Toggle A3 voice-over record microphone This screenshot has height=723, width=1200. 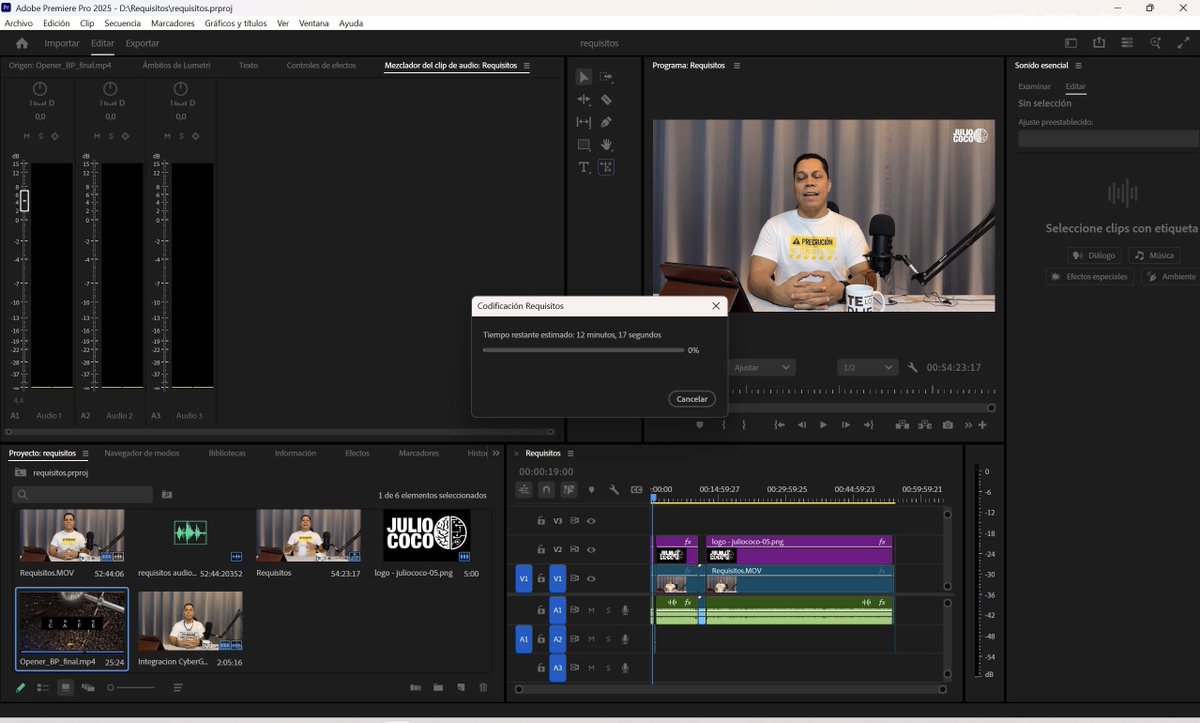(625, 667)
